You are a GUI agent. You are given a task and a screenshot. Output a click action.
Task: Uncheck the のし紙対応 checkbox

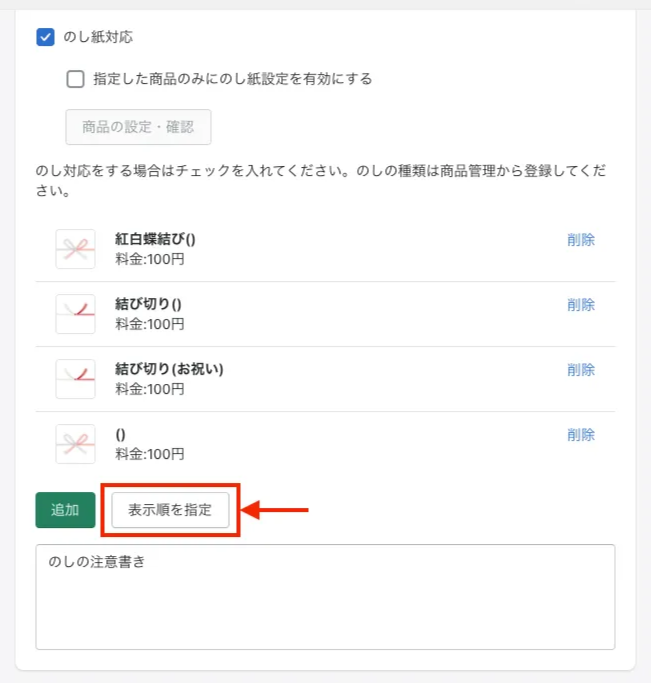45,37
